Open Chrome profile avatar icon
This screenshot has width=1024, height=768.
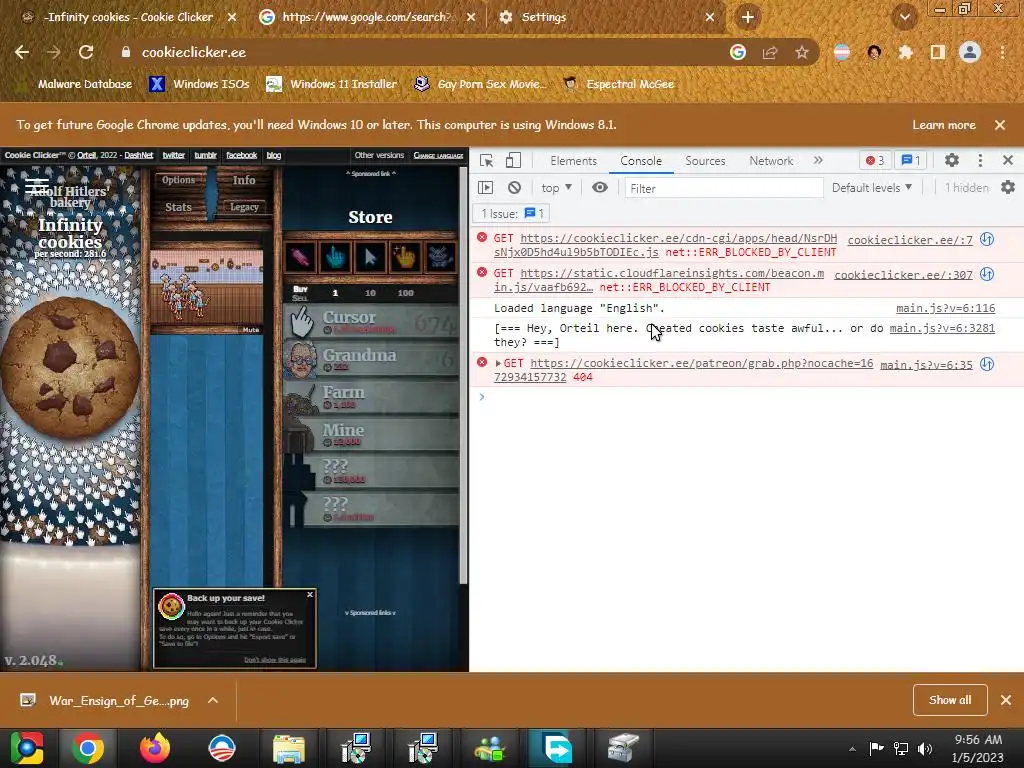[x=970, y=52]
